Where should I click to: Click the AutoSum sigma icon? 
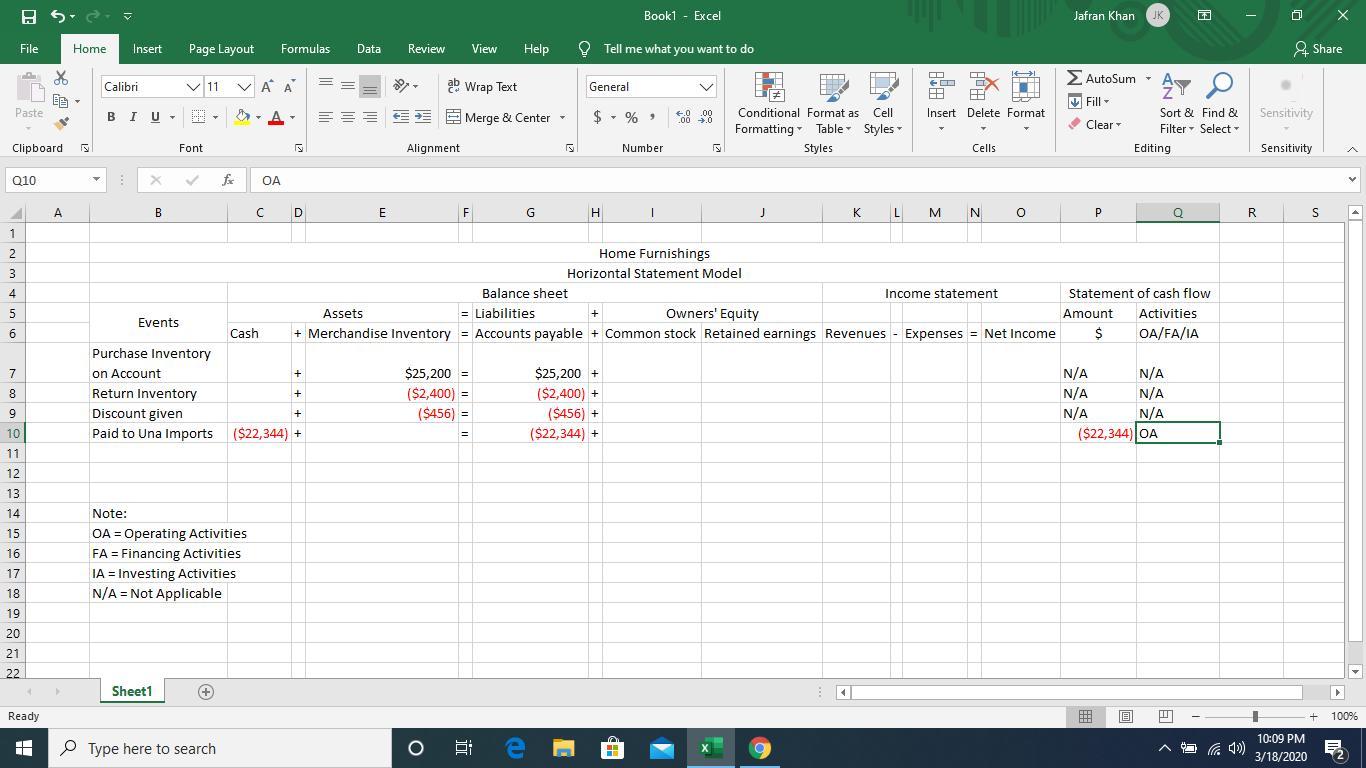pyautogui.click(x=1074, y=79)
